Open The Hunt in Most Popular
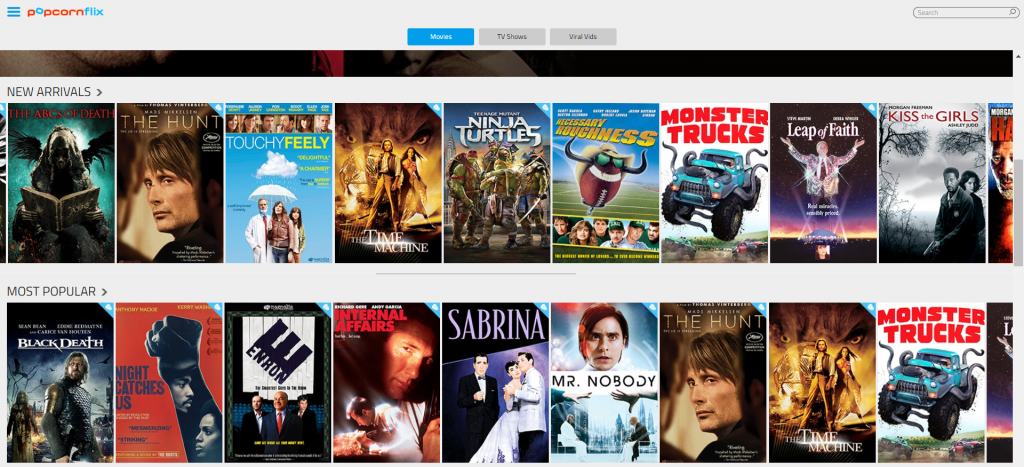The height and width of the screenshot is (467, 1024). pyautogui.click(x=713, y=383)
